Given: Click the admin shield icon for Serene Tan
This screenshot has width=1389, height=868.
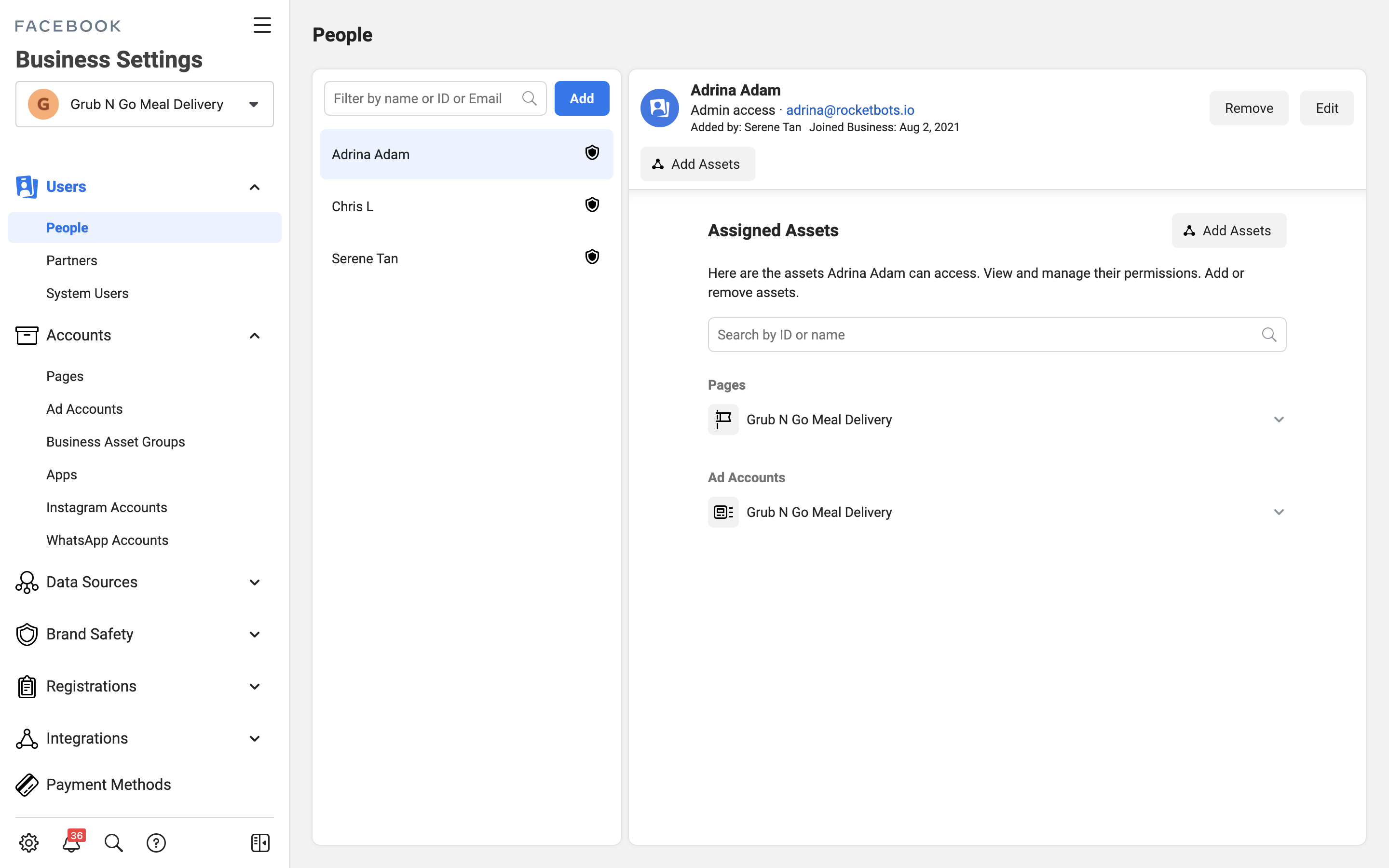Looking at the screenshot, I should pyautogui.click(x=591, y=257).
